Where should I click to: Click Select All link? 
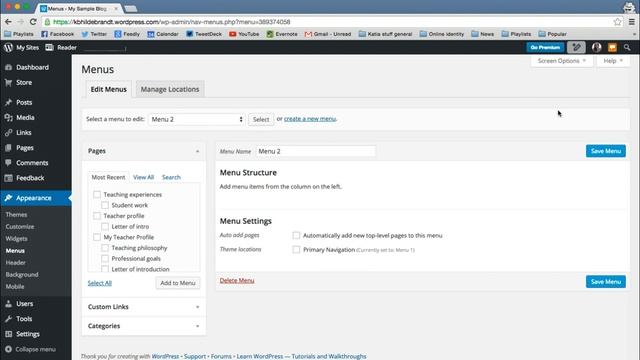click(100, 283)
